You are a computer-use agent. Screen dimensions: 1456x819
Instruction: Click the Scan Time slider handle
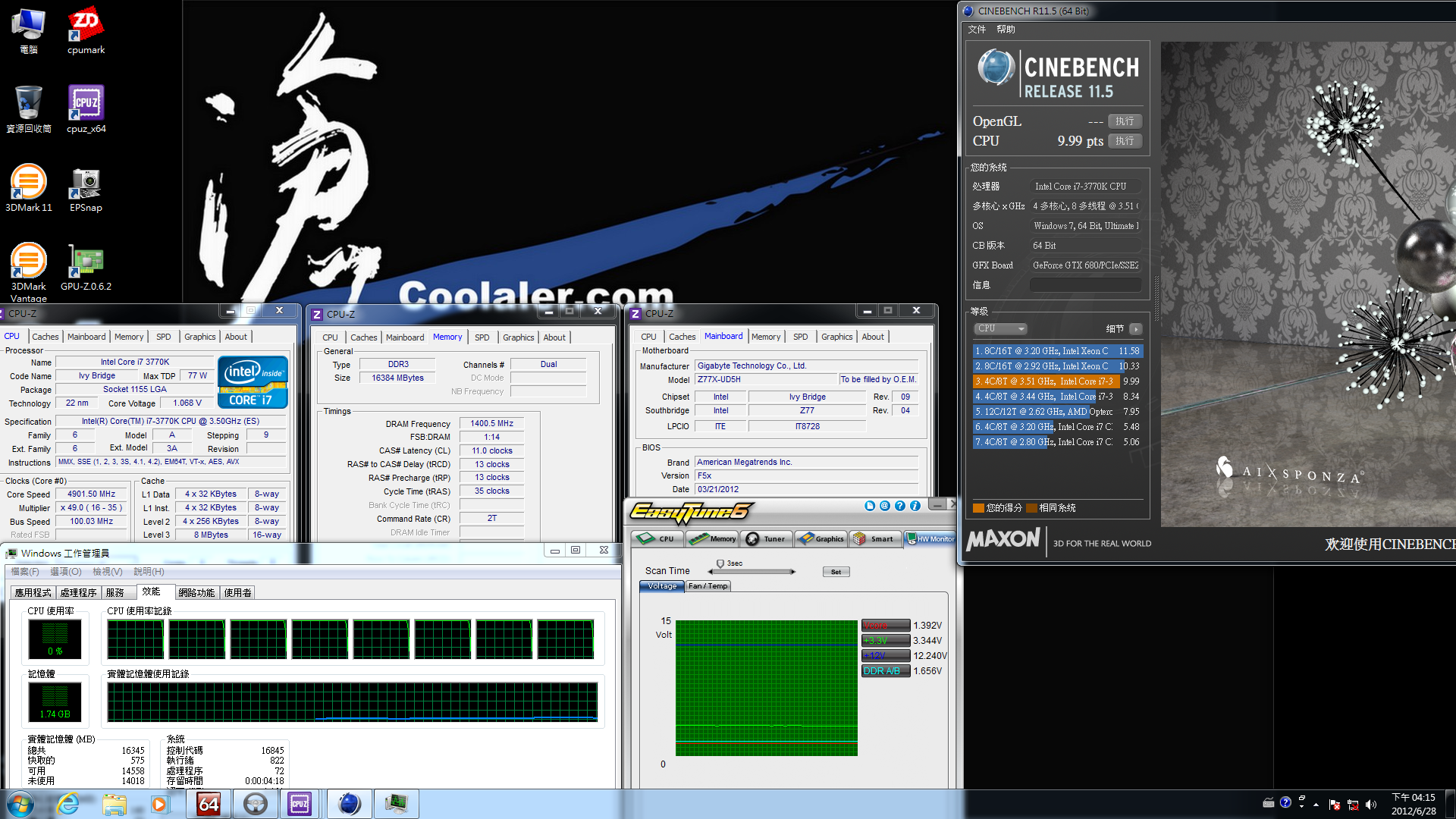coord(720,564)
